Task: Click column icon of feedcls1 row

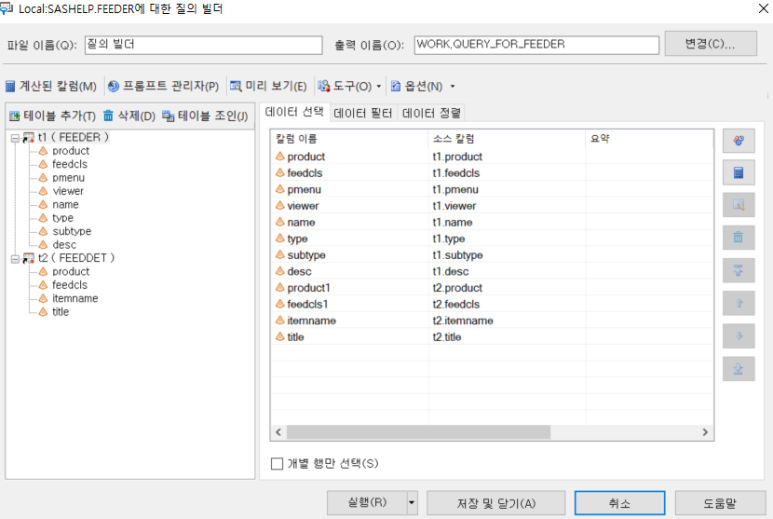Action: coord(280,304)
